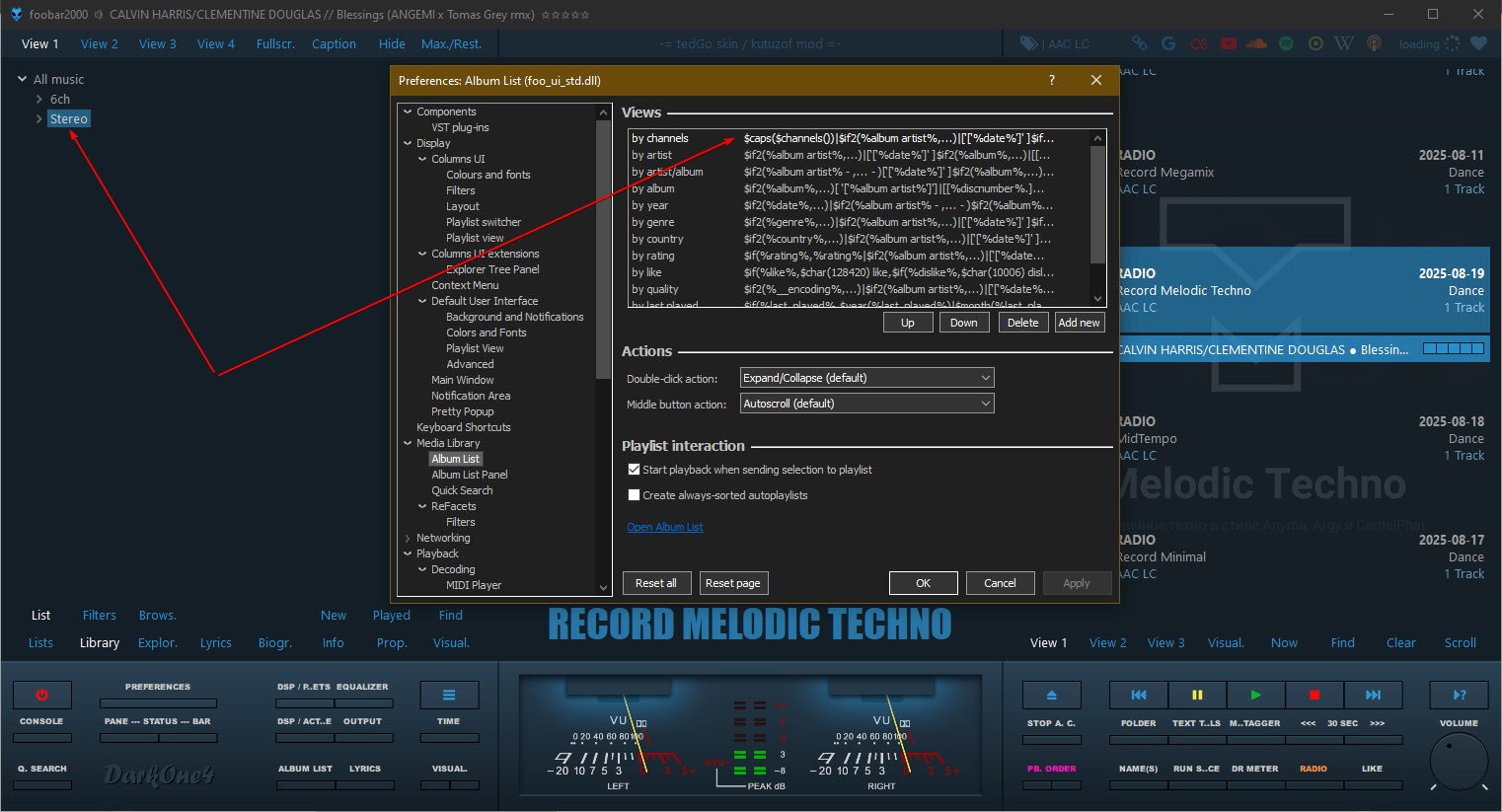Collapse the Media Library preferences branch
The image size is (1502, 812).
pos(408,443)
